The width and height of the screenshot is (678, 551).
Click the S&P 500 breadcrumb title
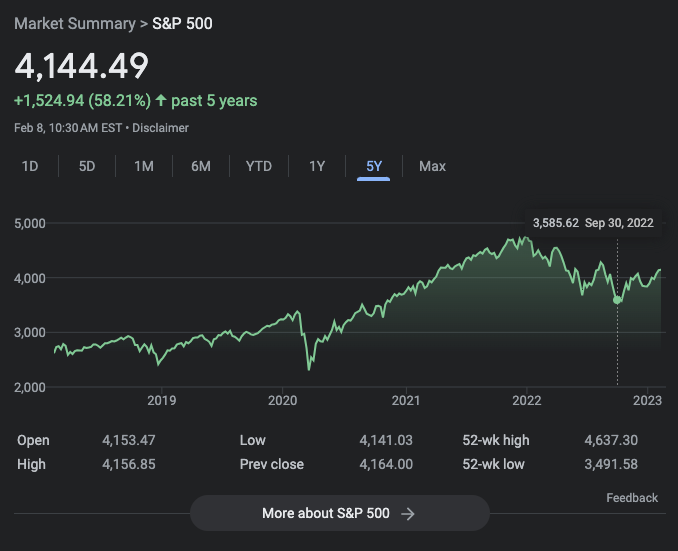(x=182, y=23)
